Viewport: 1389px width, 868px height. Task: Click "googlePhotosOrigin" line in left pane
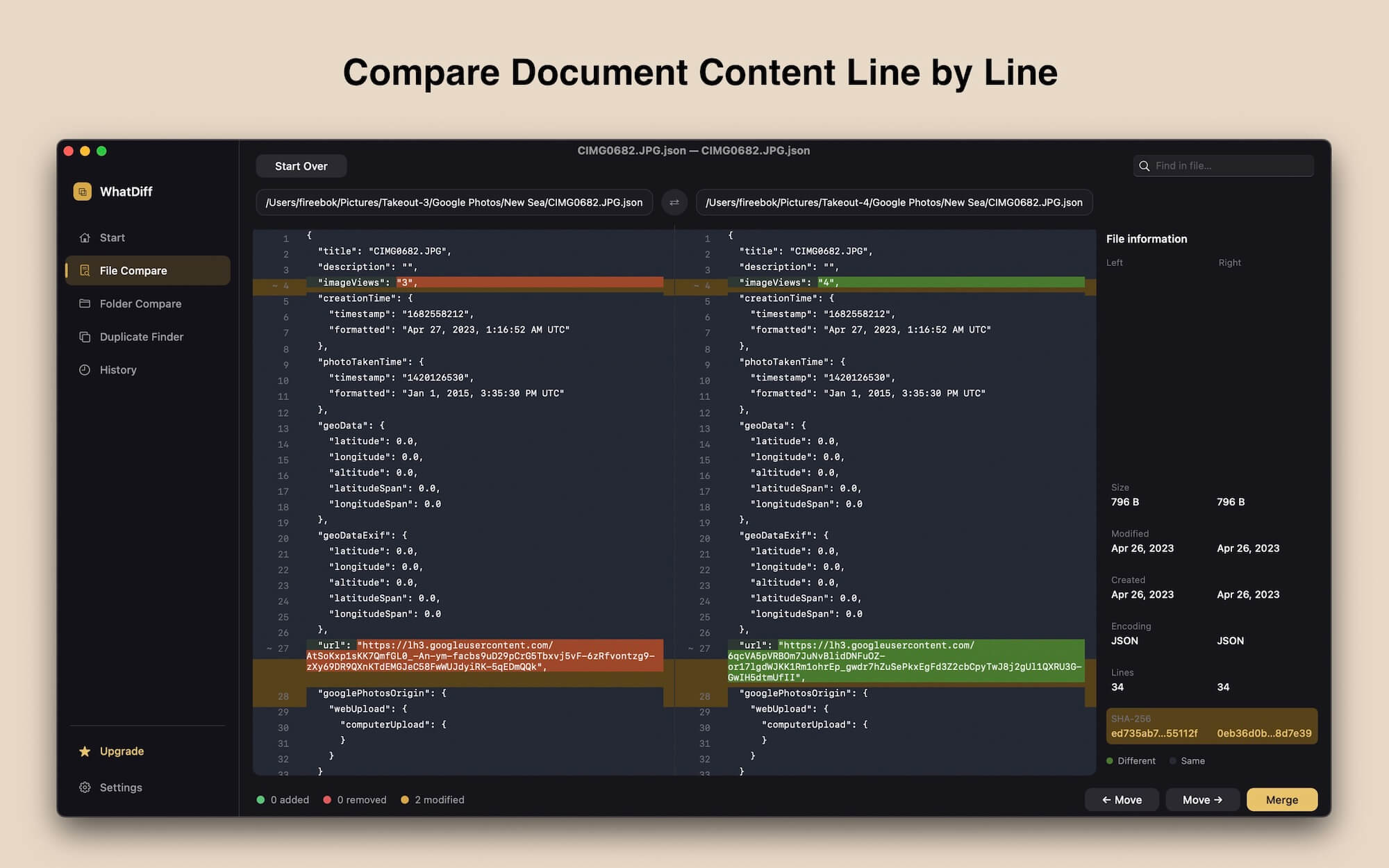coord(382,693)
